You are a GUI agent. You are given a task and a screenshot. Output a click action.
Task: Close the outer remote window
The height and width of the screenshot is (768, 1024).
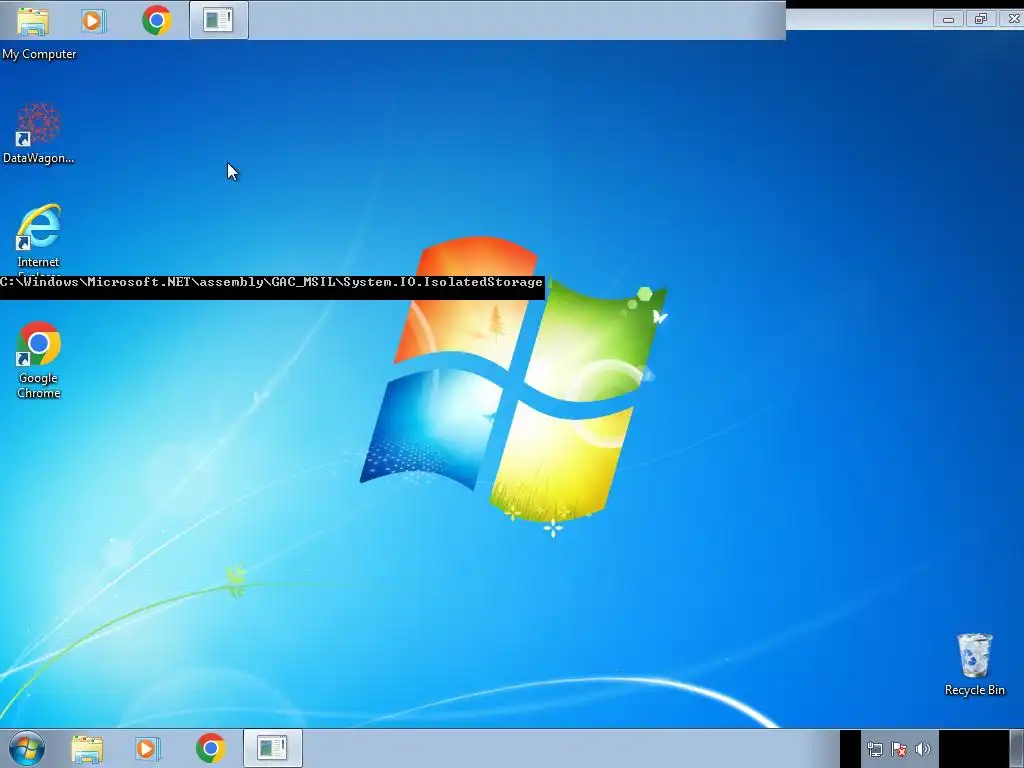coord(1013,20)
